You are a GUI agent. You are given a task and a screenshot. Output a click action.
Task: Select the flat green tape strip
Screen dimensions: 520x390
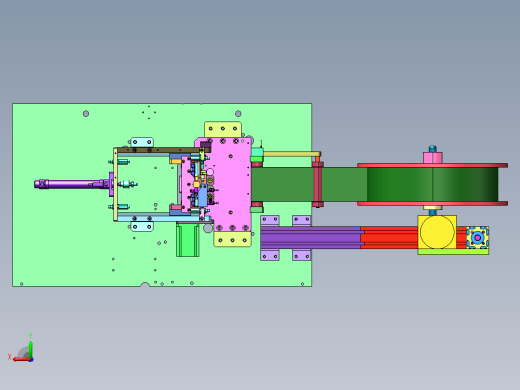309,184
